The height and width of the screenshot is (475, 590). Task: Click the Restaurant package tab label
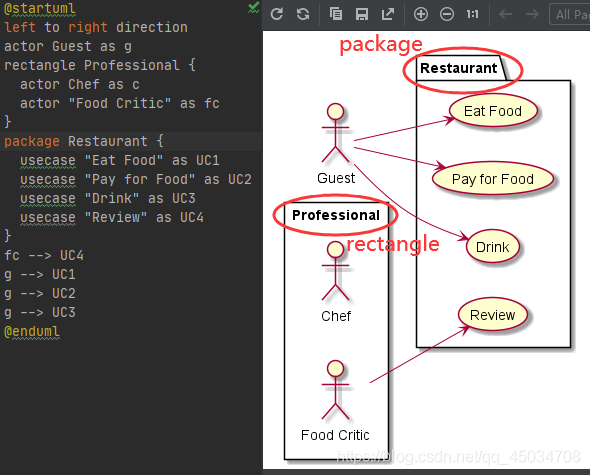(x=459, y=68)
